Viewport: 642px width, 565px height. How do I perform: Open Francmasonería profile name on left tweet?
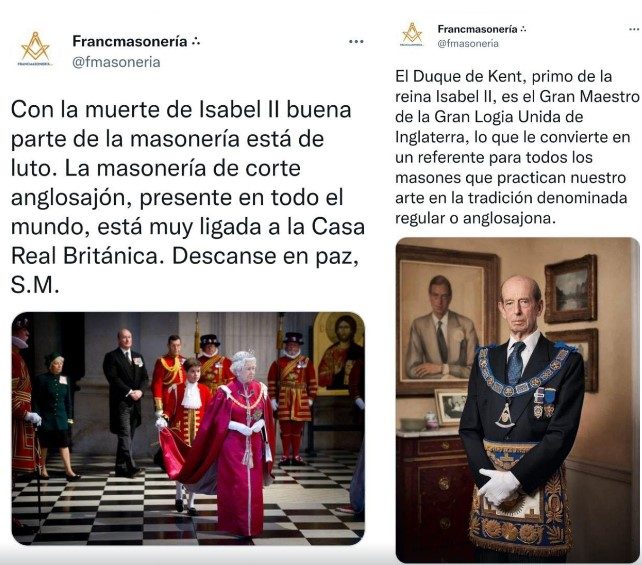pyautogui.click(x=130, y=41)
